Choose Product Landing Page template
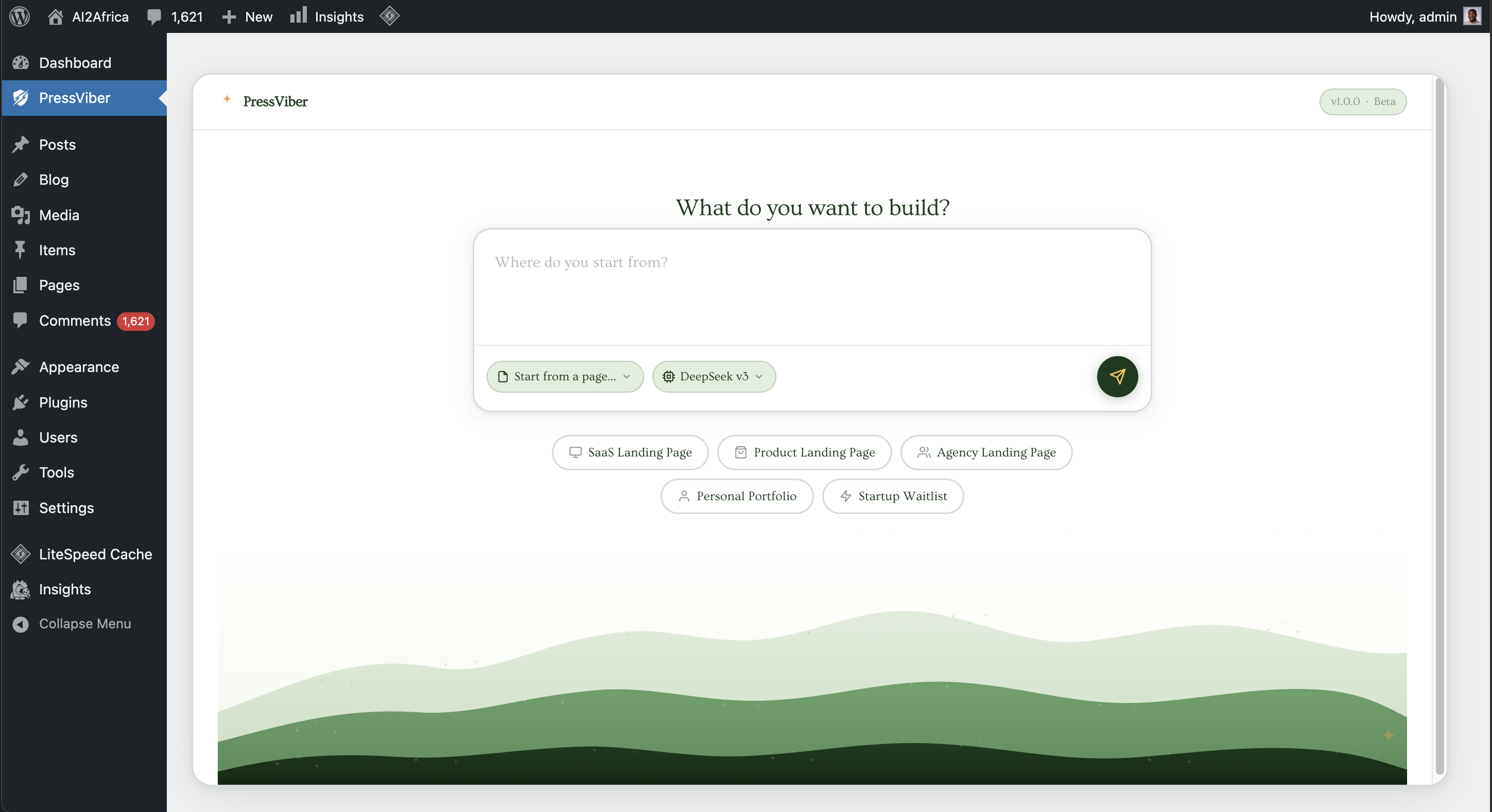 (804, 452)
